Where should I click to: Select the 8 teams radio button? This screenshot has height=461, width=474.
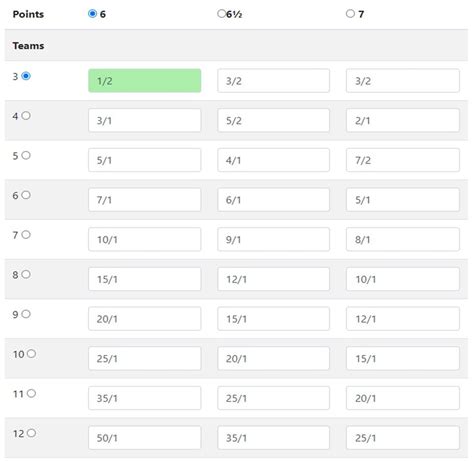[26, 274]
